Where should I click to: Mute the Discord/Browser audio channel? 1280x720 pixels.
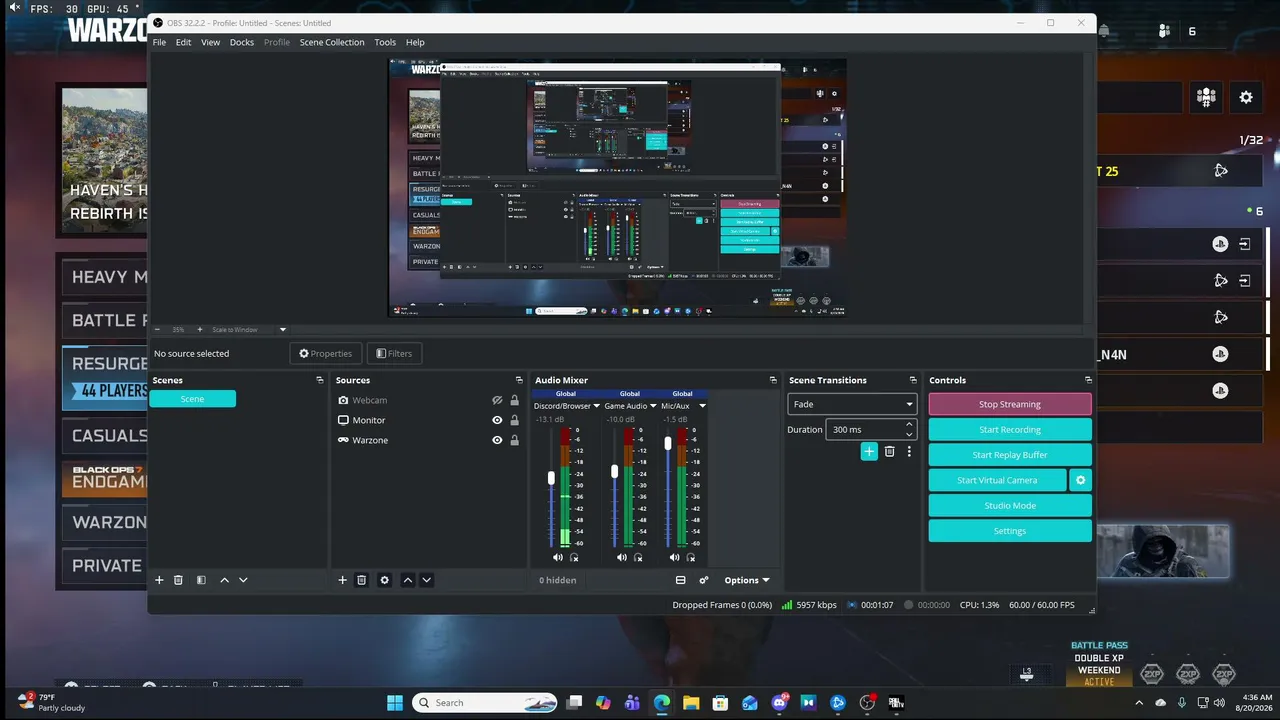coord(558,557)
